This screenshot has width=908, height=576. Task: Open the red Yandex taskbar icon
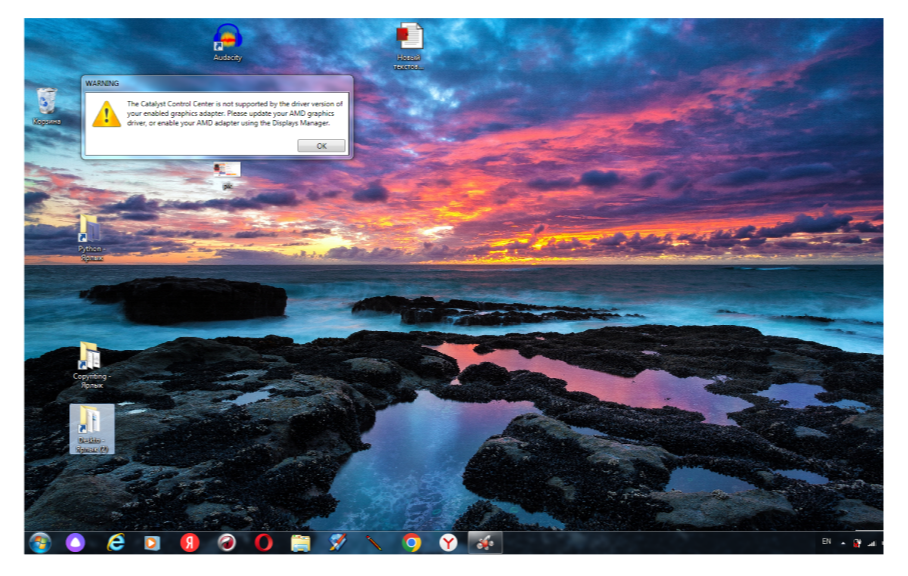189,543
